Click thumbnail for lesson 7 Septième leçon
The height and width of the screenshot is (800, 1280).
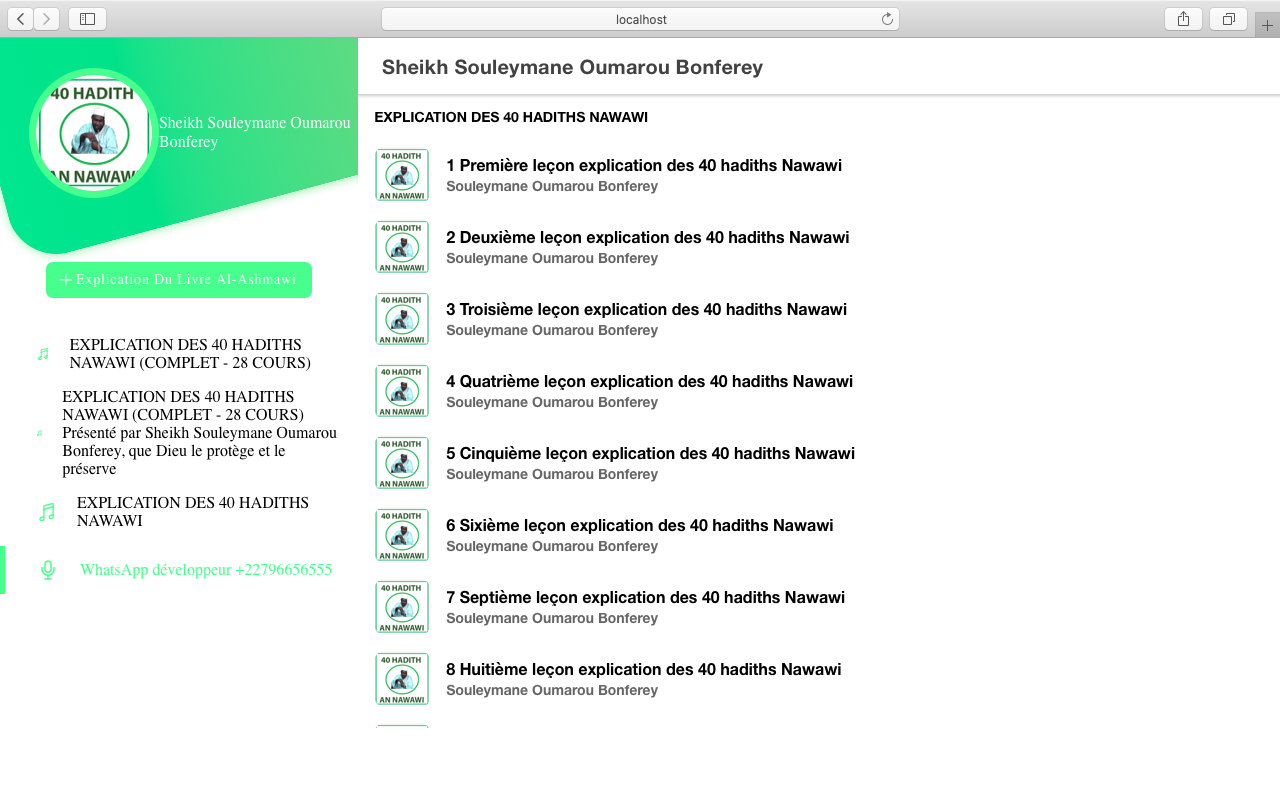pos(402,607)
